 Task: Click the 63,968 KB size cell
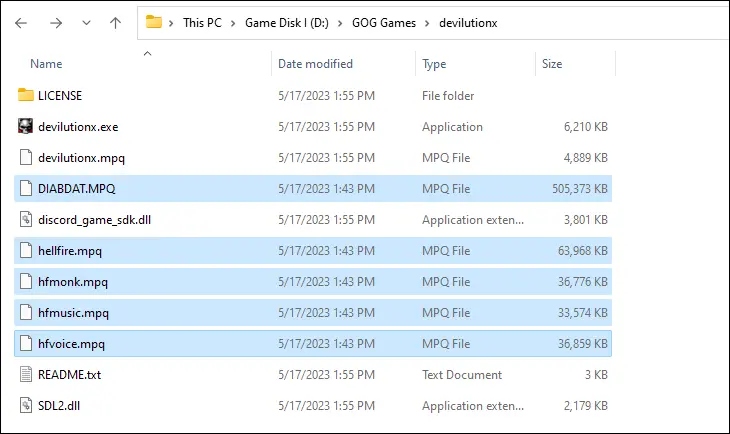583,251
